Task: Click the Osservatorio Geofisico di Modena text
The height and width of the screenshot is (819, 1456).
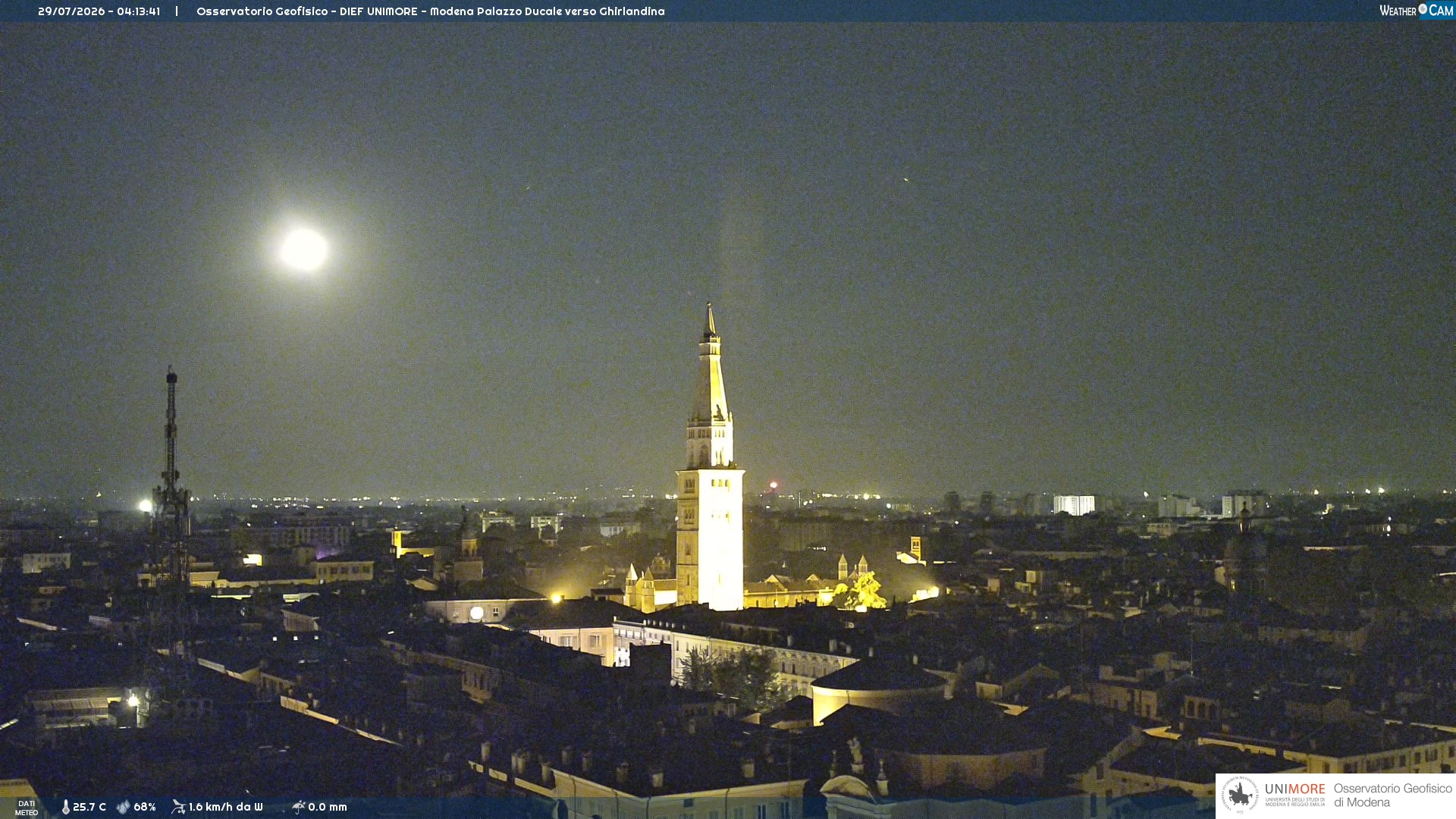Action: tap(1393, 795)
